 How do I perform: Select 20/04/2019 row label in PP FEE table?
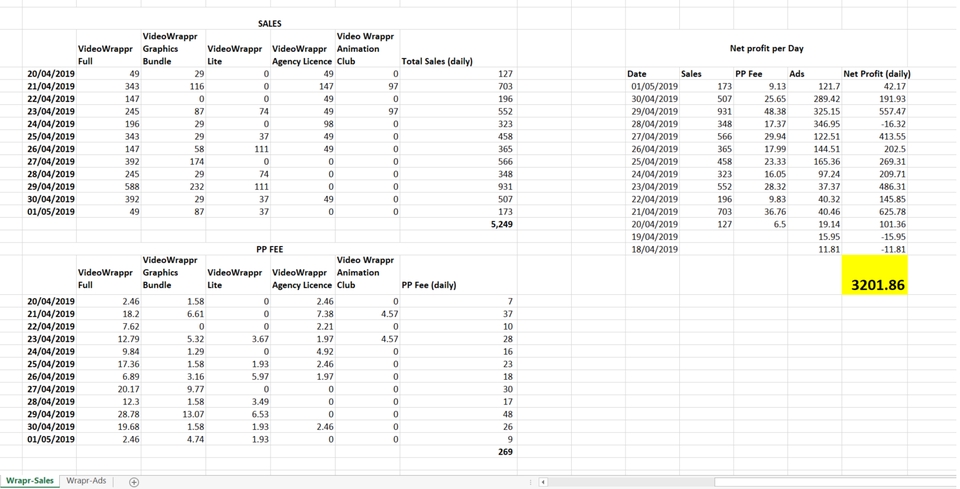pyautogui.click(x=50, y=301)
